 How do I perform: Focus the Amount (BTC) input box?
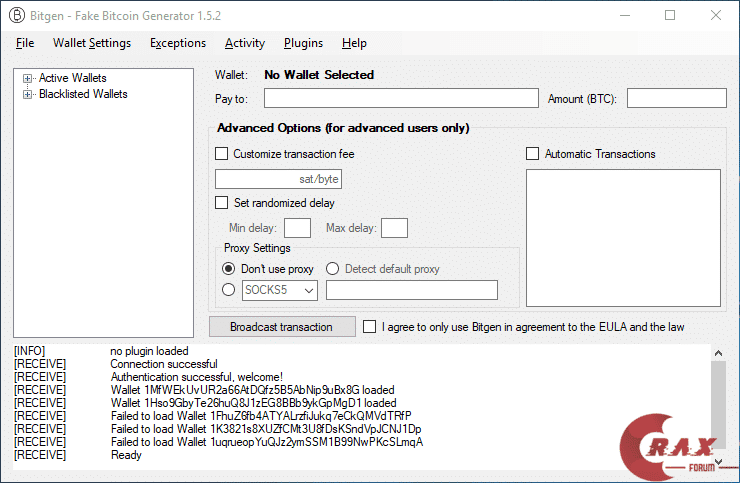tap(676, 98)
